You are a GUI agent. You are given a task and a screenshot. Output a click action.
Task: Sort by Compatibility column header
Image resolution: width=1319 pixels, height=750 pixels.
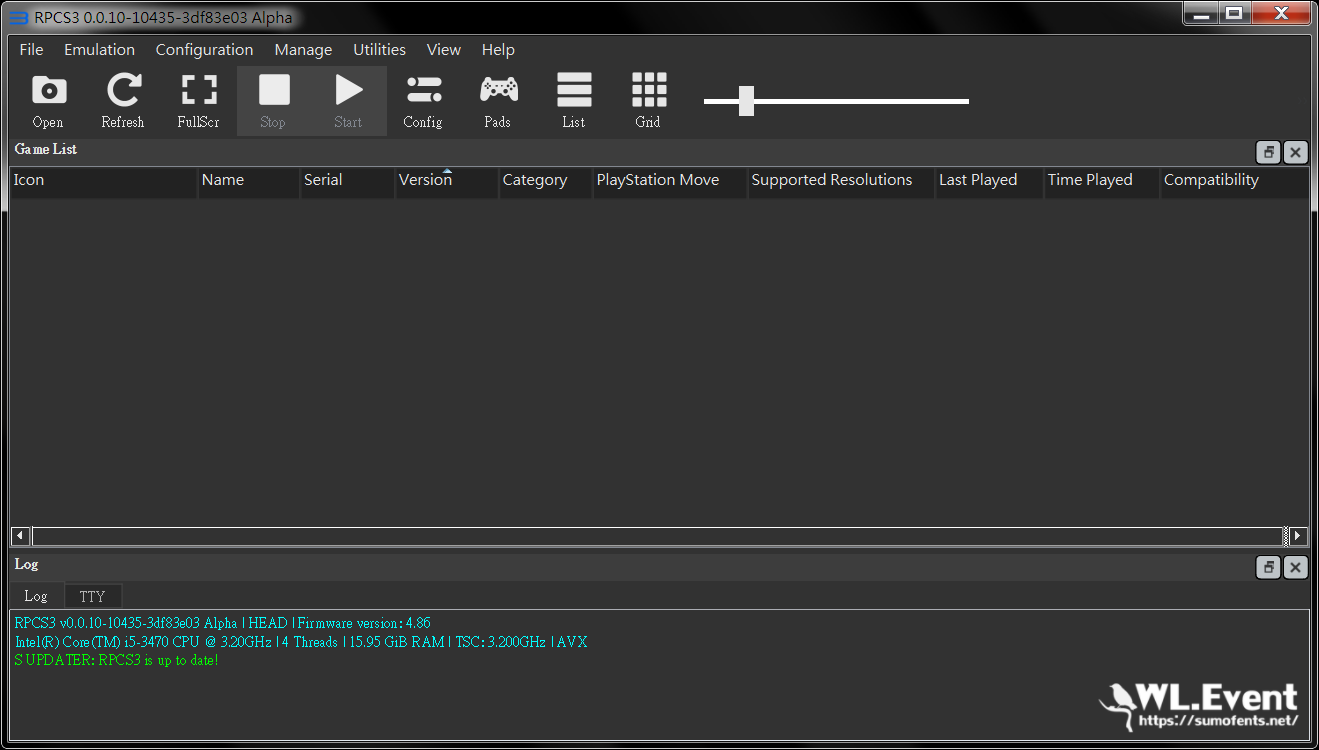click(1234, 181)
